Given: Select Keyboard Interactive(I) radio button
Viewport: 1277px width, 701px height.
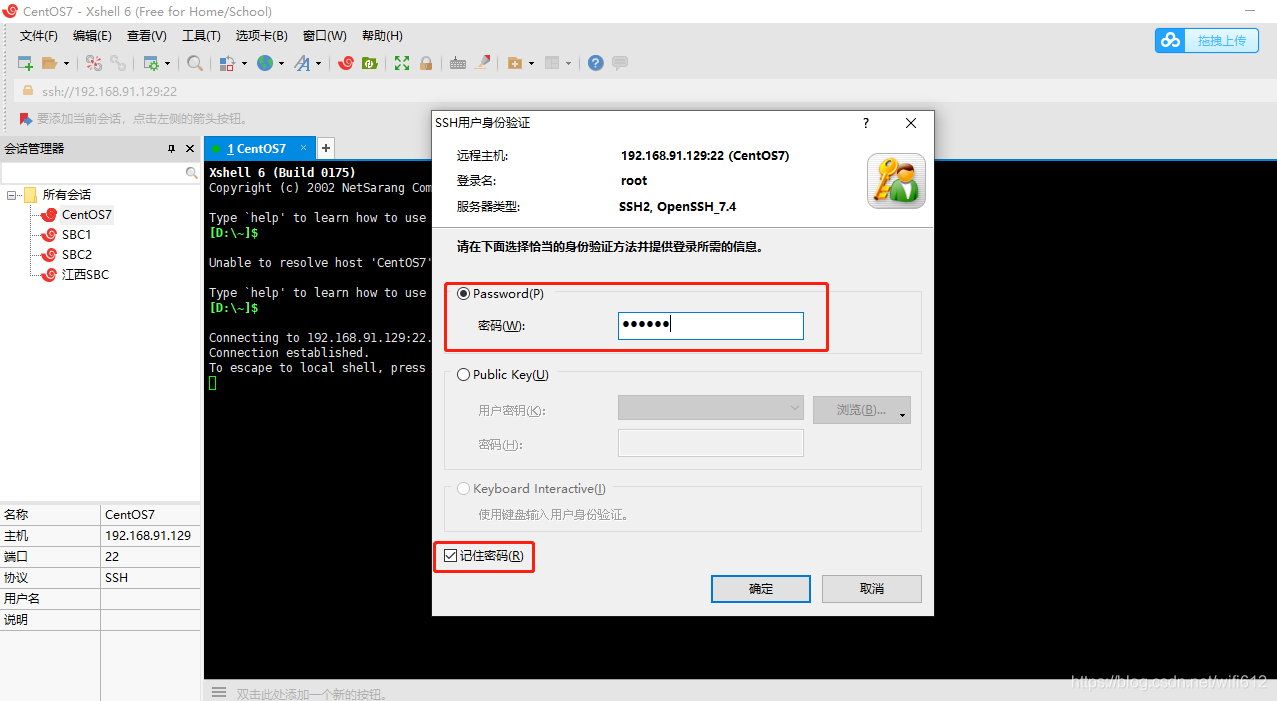Looking at the screenshot, I should click(463, 489).
